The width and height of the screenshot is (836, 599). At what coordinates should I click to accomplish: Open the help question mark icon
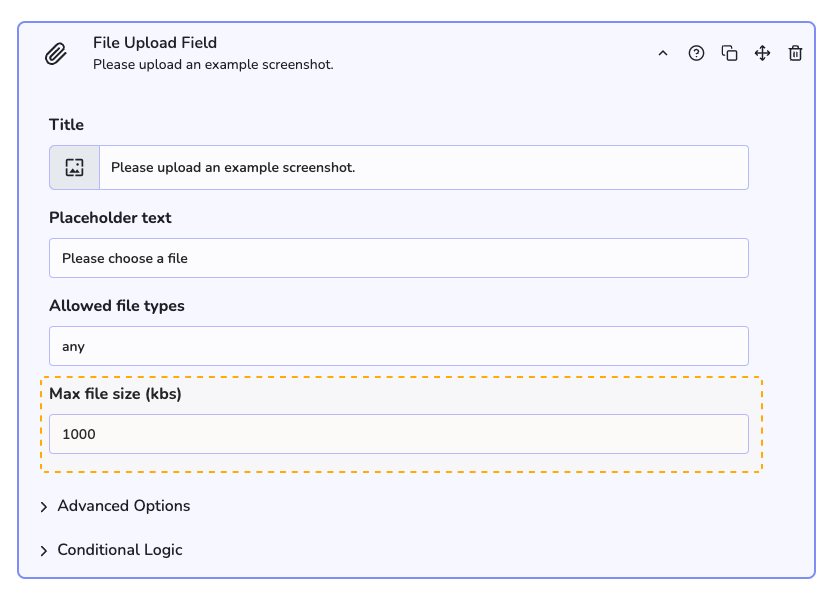pos(696,54)
